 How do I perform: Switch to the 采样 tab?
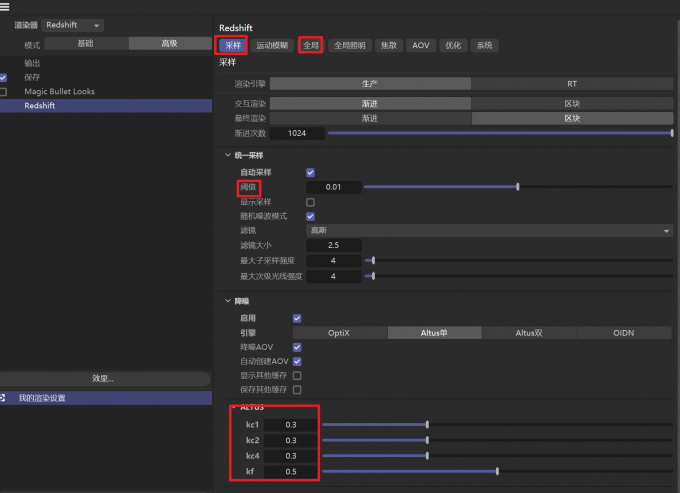click(233, 46)
